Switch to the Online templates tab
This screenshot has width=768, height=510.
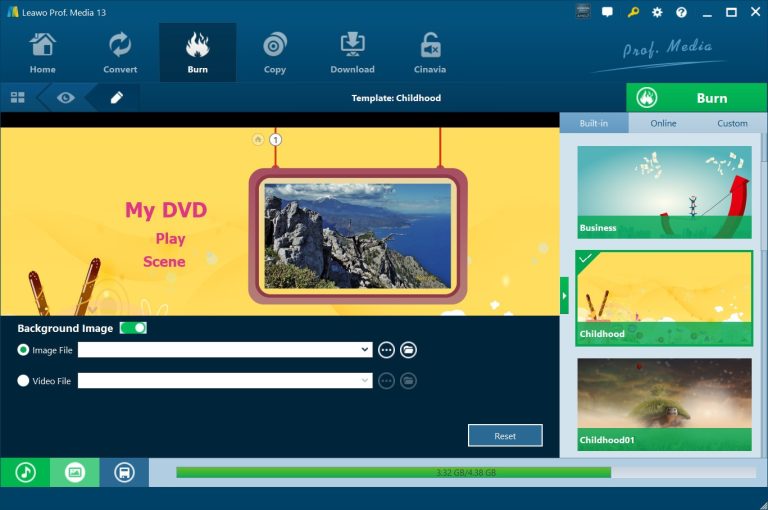click(663, 123)
